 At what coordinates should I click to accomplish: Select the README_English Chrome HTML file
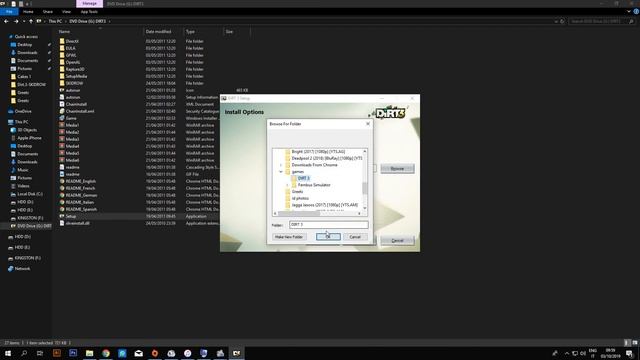[80, 181]
